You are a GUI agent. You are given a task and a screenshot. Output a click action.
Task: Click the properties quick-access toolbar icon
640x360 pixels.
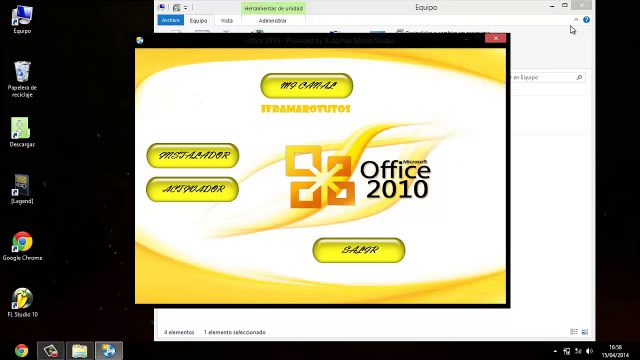(176, 7)
